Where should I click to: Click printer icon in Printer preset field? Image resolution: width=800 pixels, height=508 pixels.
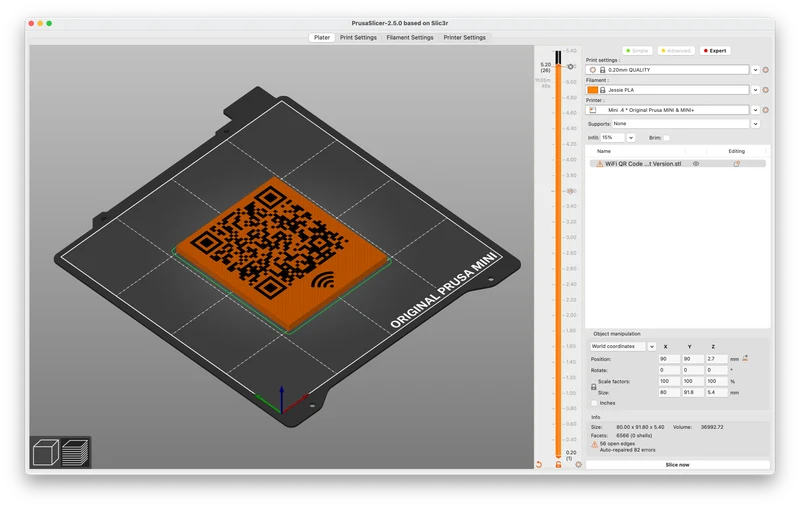[592, 110]
